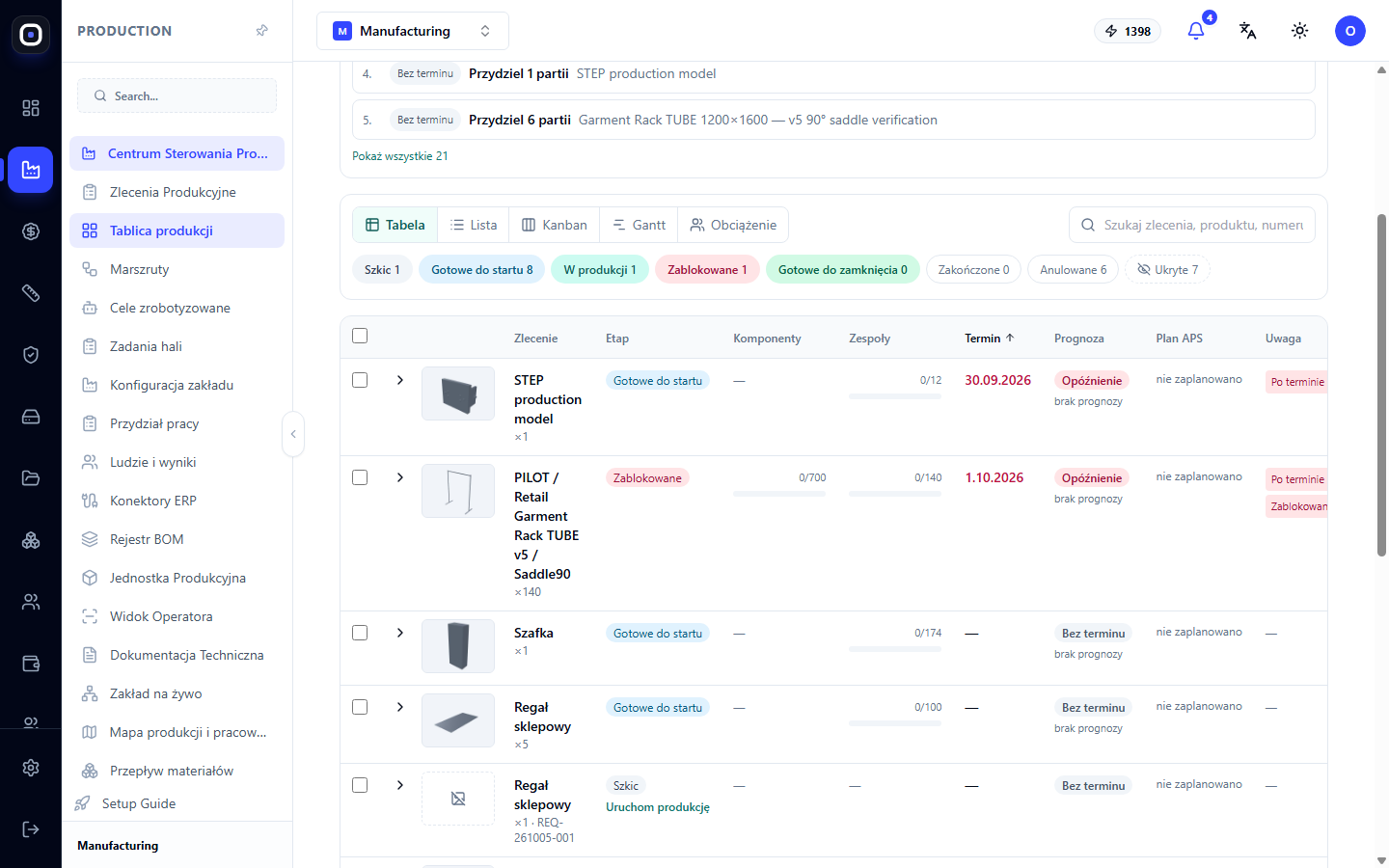Click Uruchom produkcję link
This screenshot has width=1389, height=868.
tap(658, 807)
